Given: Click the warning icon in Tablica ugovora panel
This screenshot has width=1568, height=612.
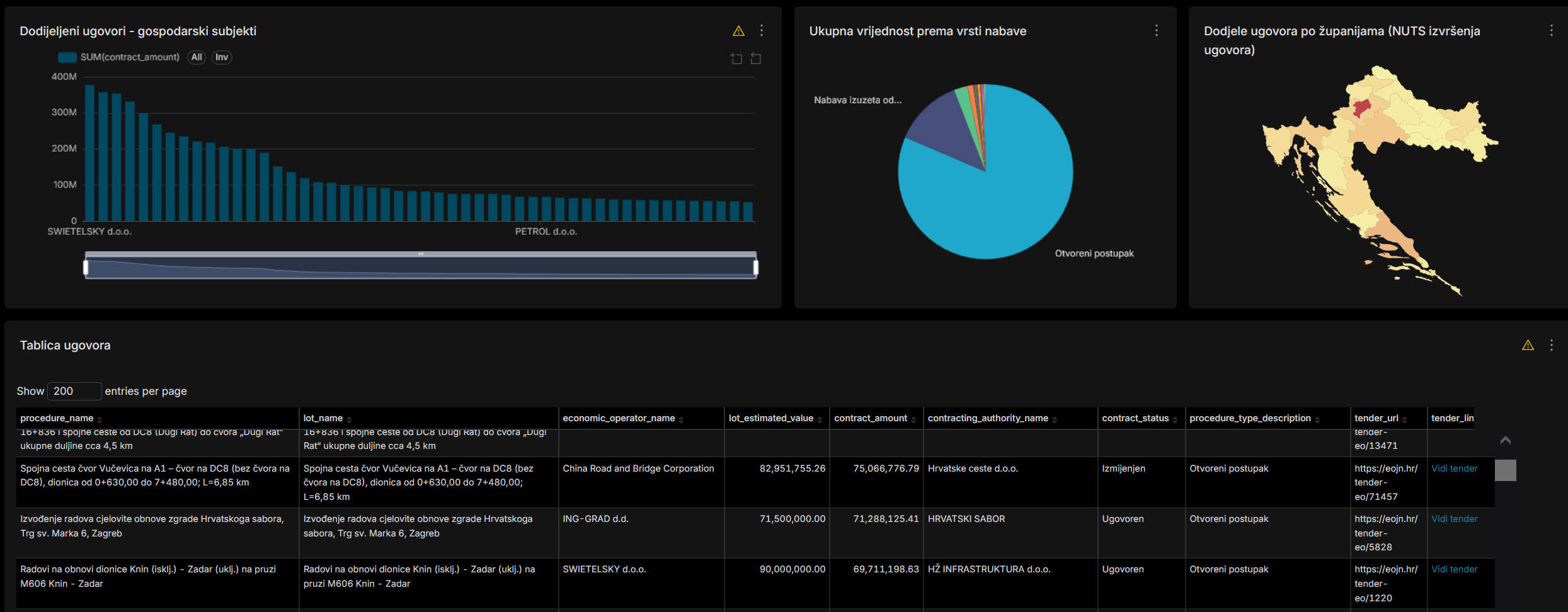Looking at the screenshot, I should pyautogui.click(x=1528, y=345).
